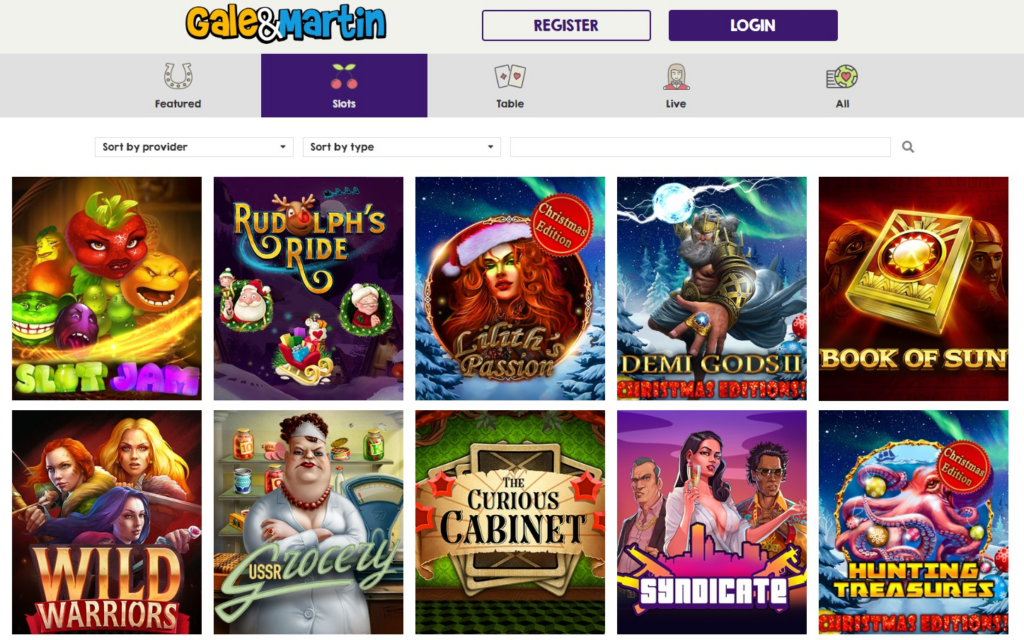Click the search magnifier icon
The height and width of the screenshot is (640, 1024).
click(908, 147)
